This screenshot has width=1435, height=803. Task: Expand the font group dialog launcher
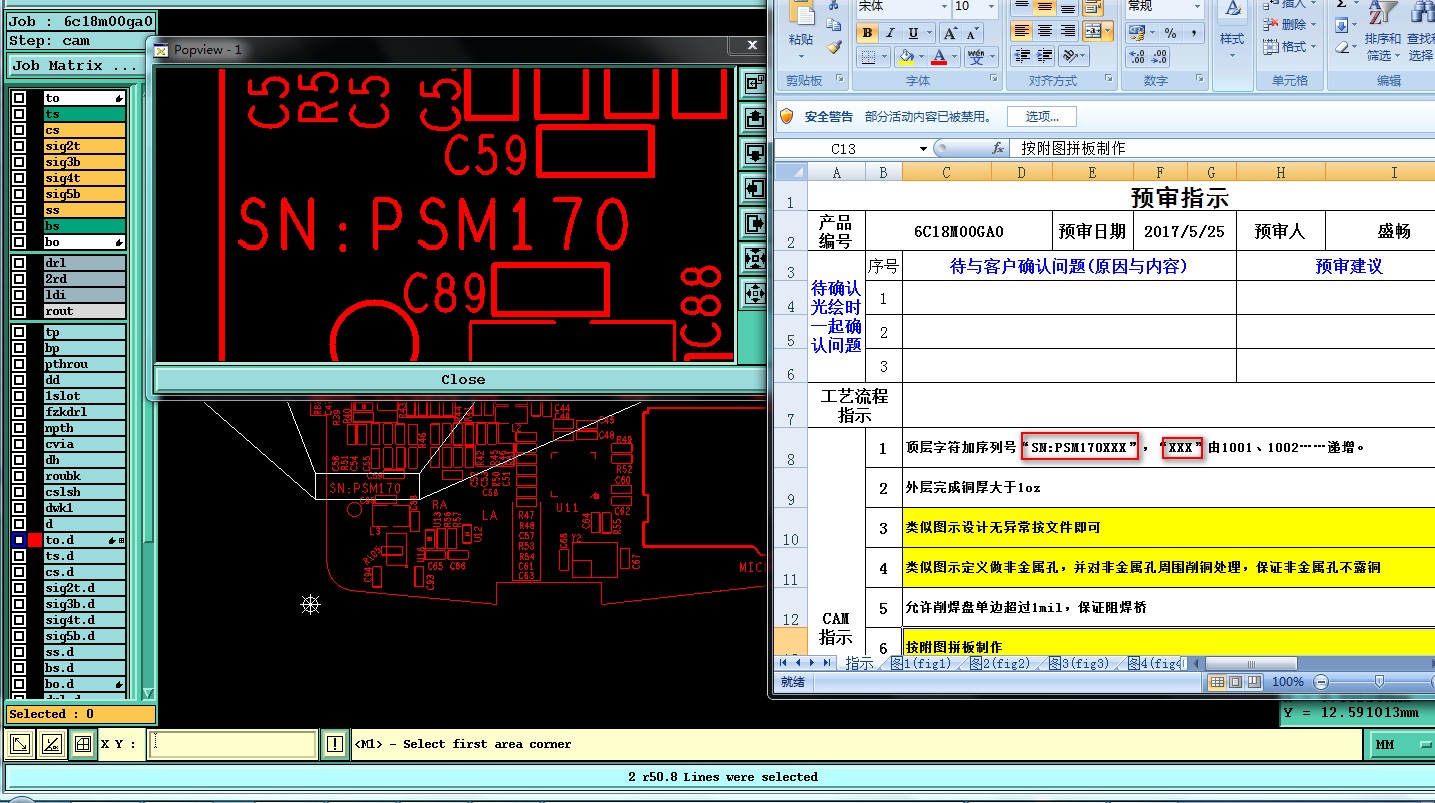(x=994, y=78)
